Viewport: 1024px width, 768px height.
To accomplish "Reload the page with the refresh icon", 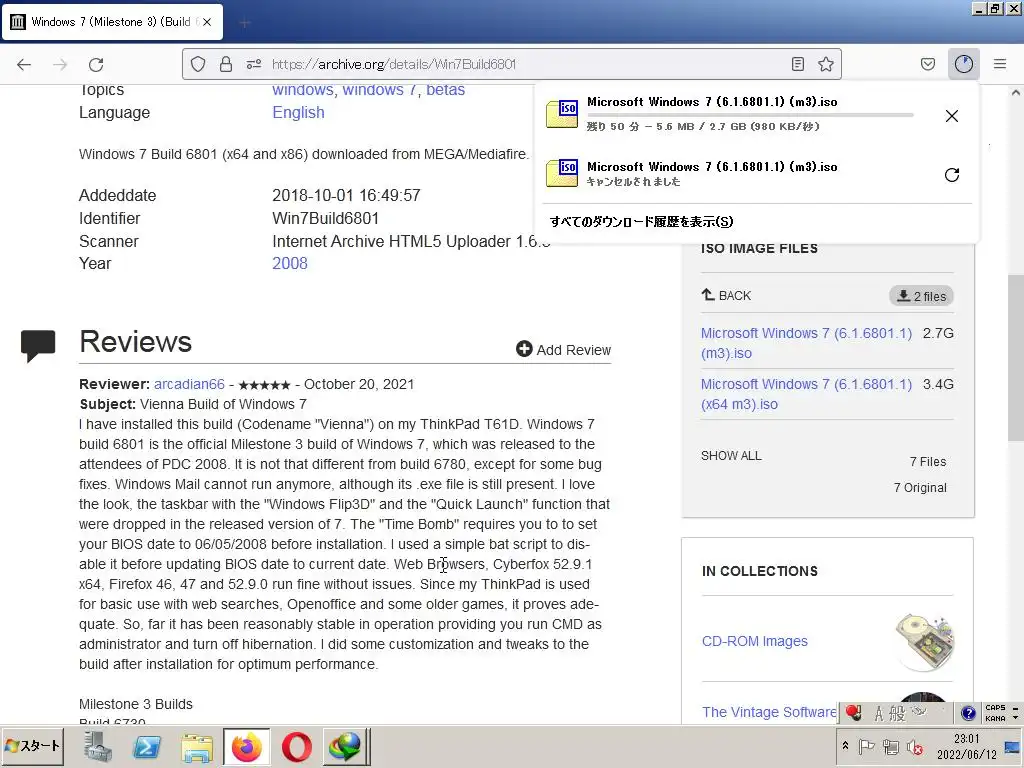I will [96, 64].
